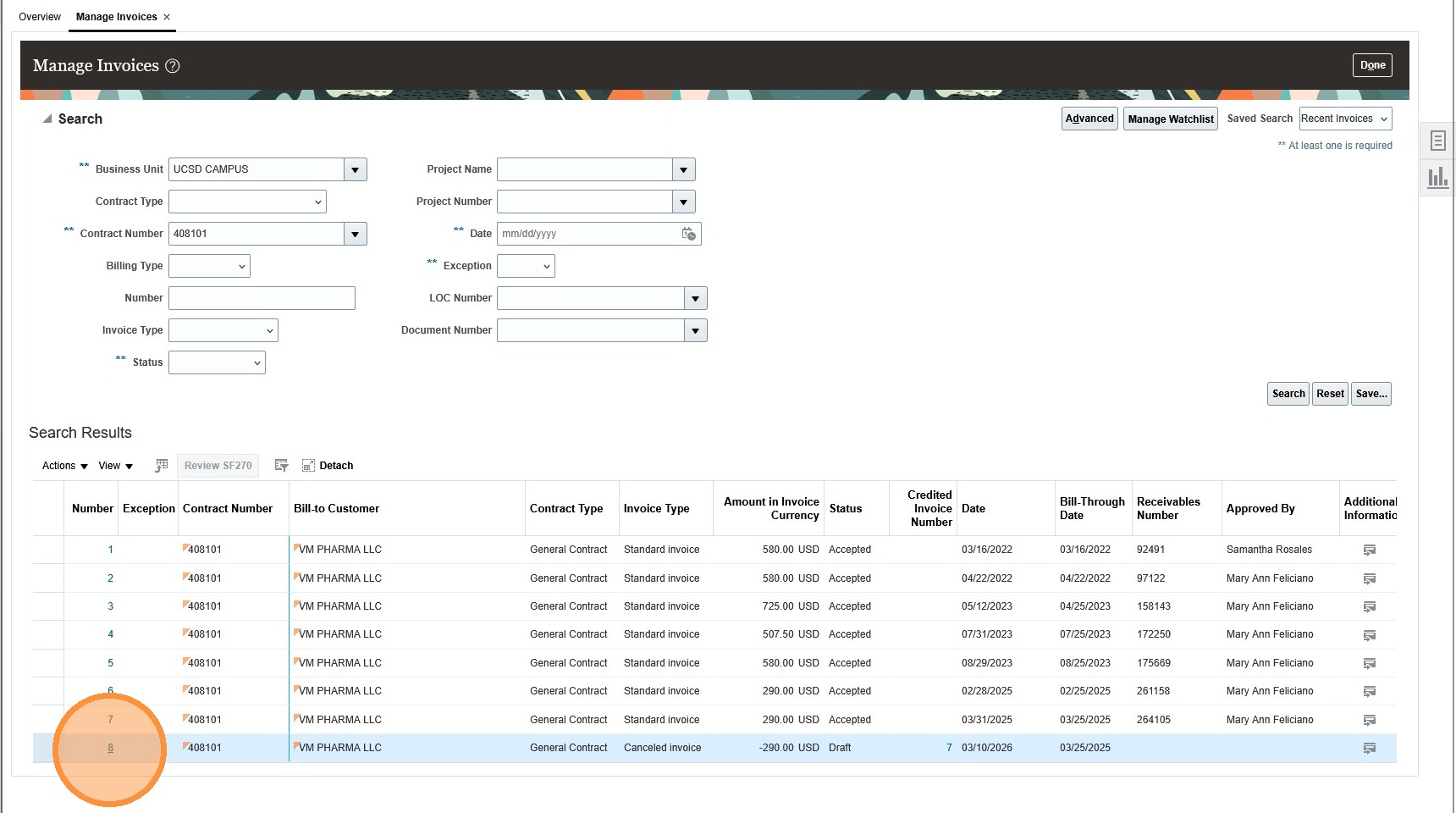This screenshot has width=1456, height=813.
Task: Click the Advanced search button
Action: click(1089, 119)
